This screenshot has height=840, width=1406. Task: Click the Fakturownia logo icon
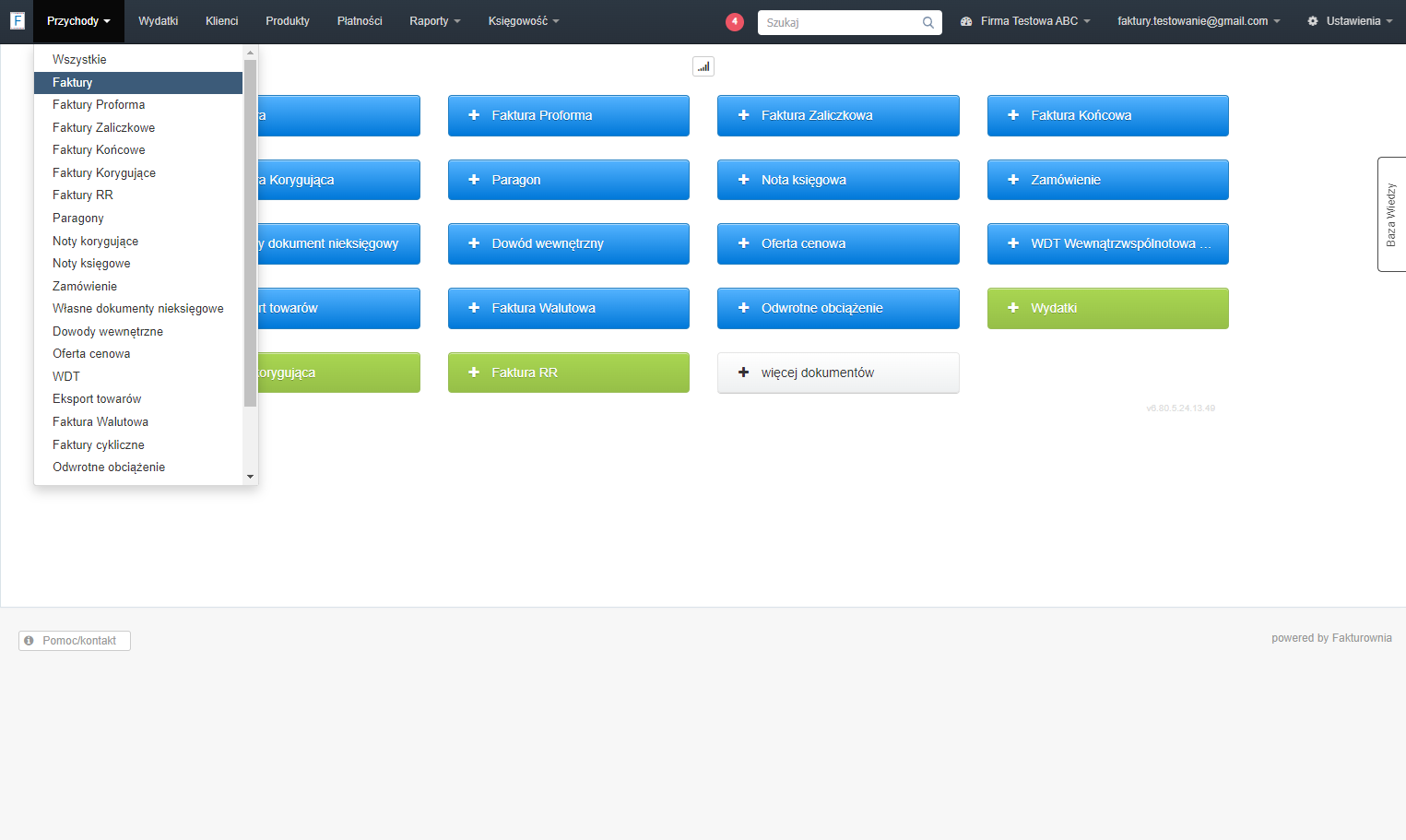[x=17, y=20]
